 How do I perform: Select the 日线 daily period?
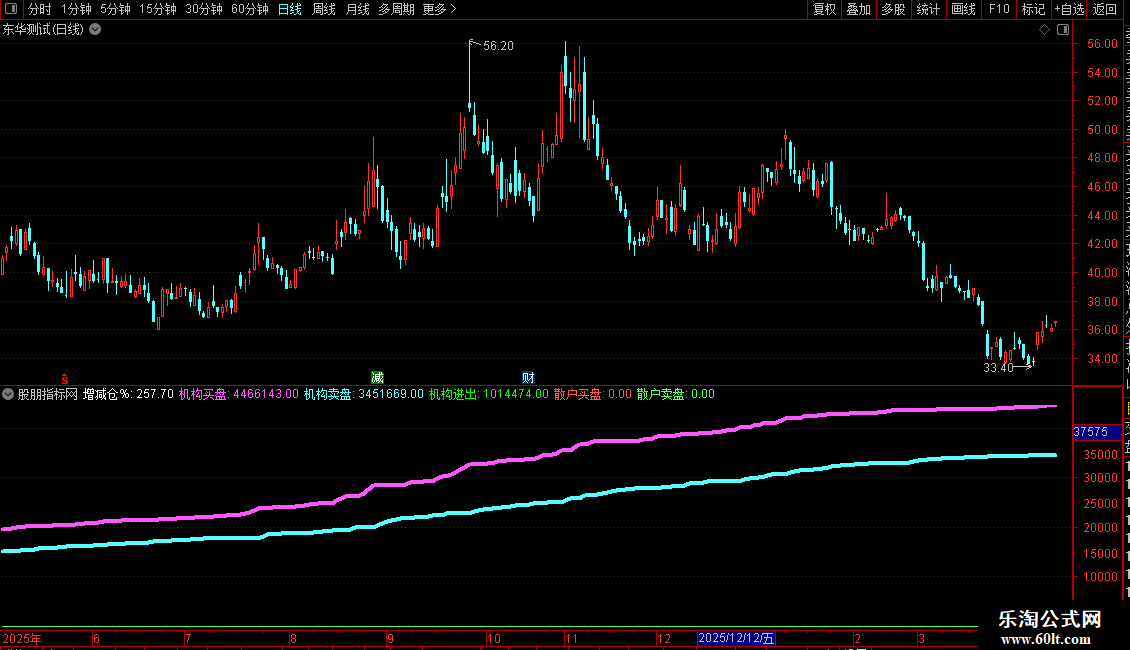[290, 9]
